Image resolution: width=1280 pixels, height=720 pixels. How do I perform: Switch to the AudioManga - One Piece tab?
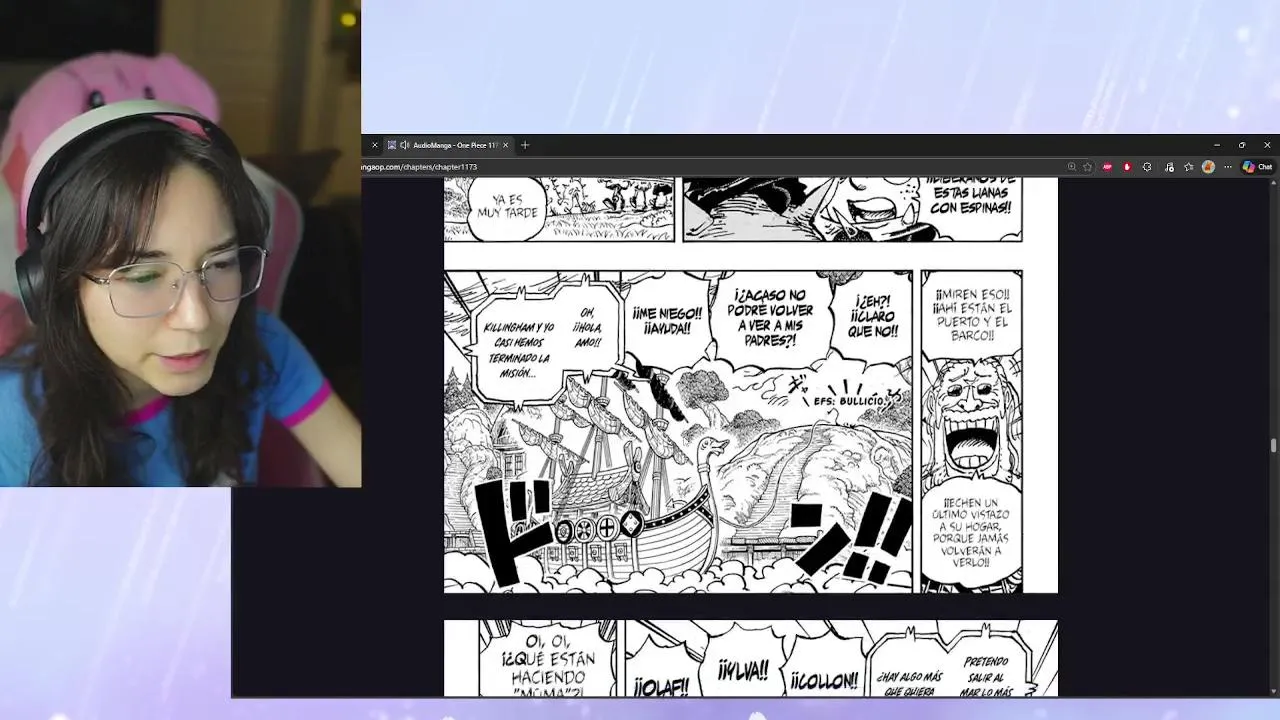(x=449, y=145)
